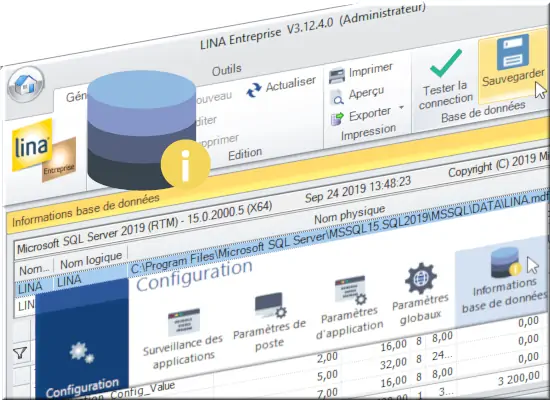This screenshot has width=550, height=400.
Task: Select the Nom logique column header
Action: [x=91, y=260]
